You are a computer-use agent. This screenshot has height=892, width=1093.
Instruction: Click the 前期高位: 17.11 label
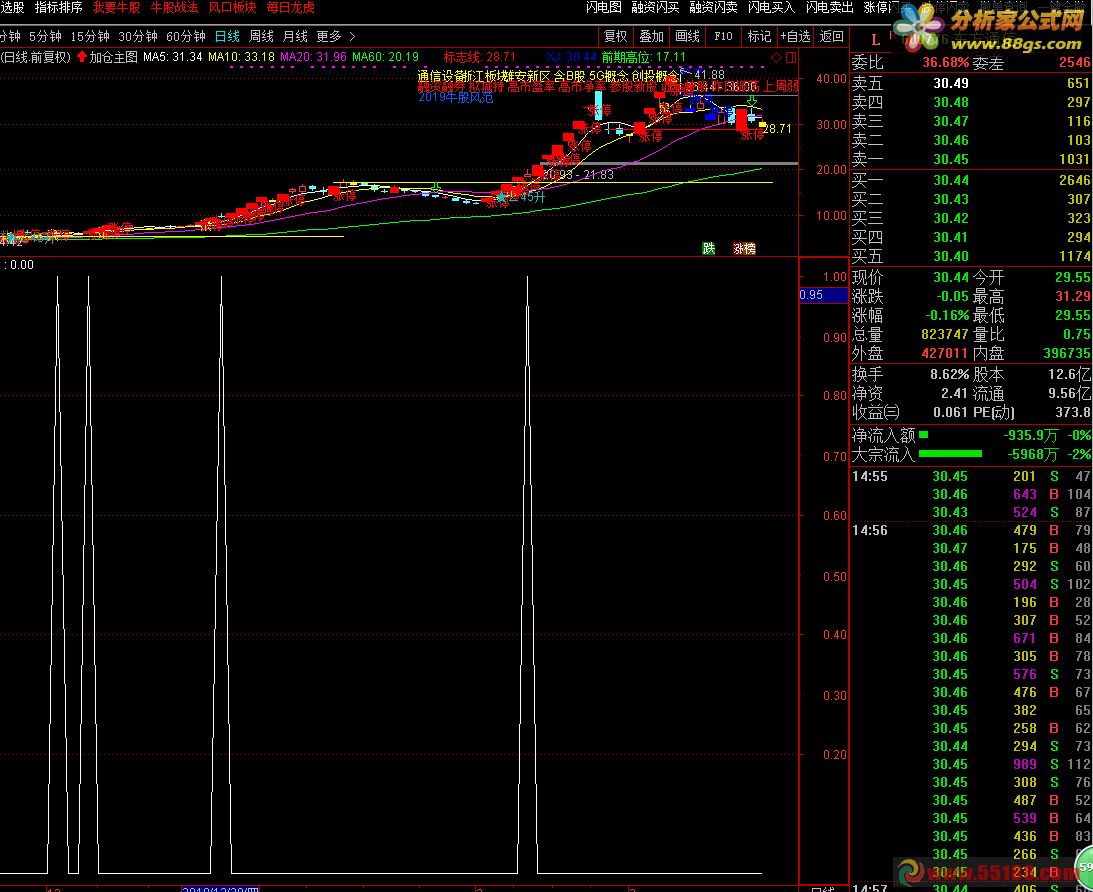(643, 57)
